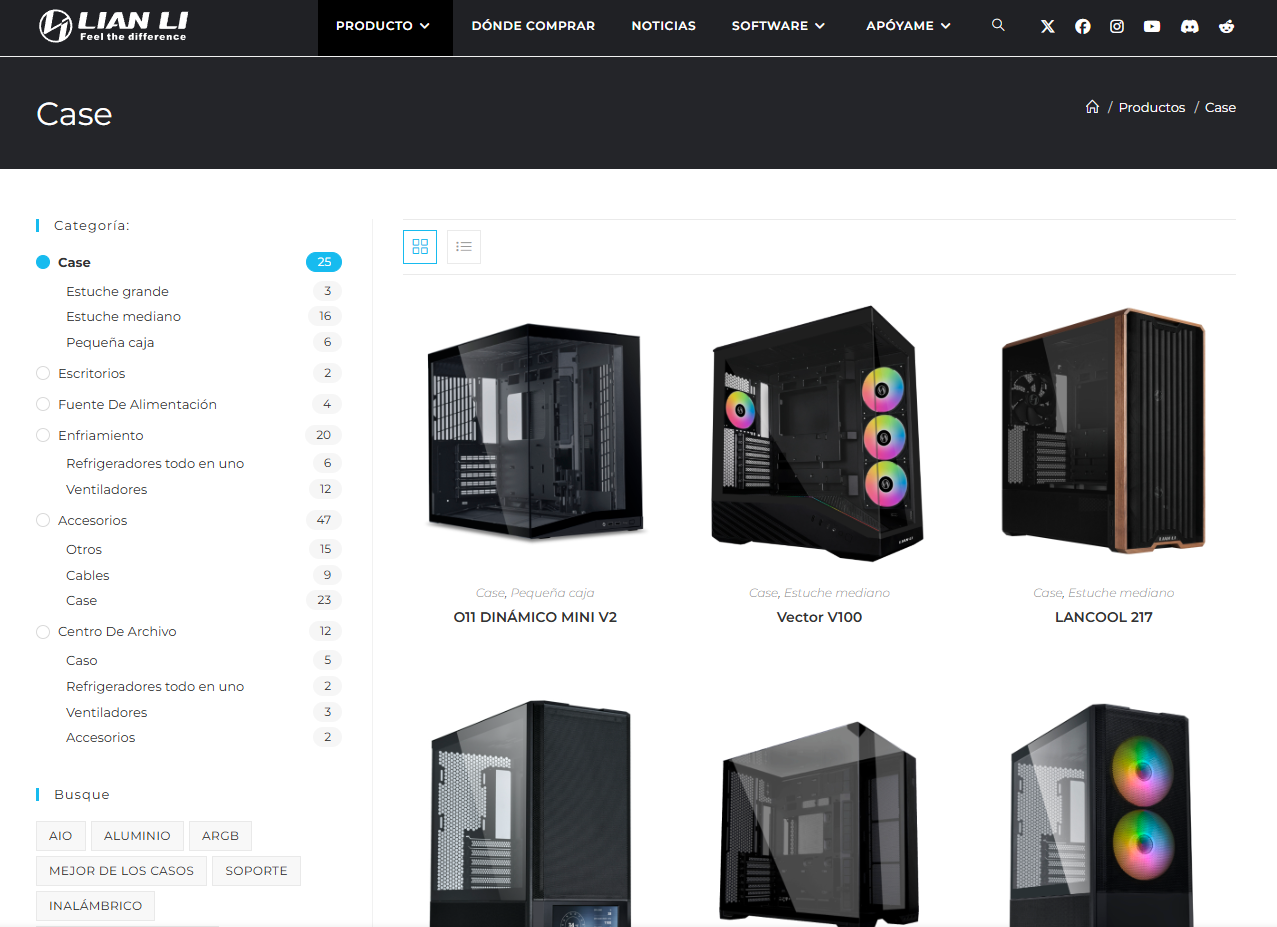Open DÓNDE COMPRAR menu item
Image resolution: width=1277 pixels, height=927 pixels.
[533, 26]
